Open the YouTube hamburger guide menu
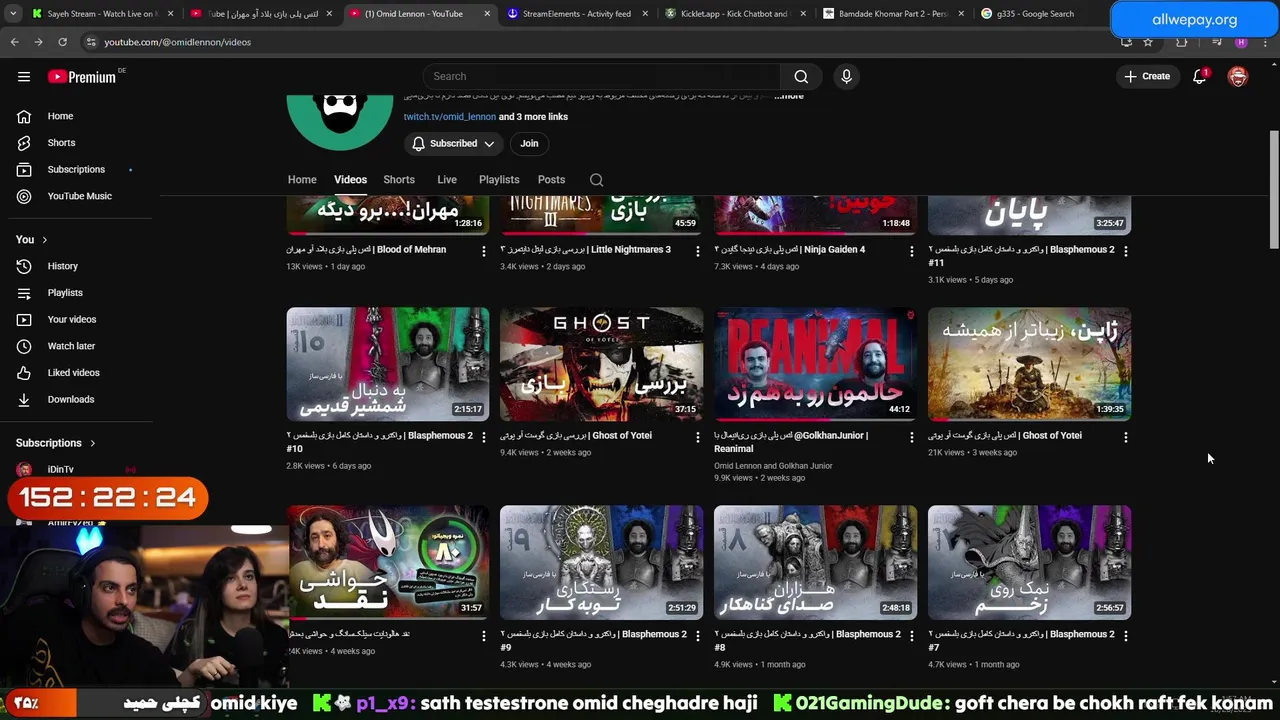 (x=24, y=76)
